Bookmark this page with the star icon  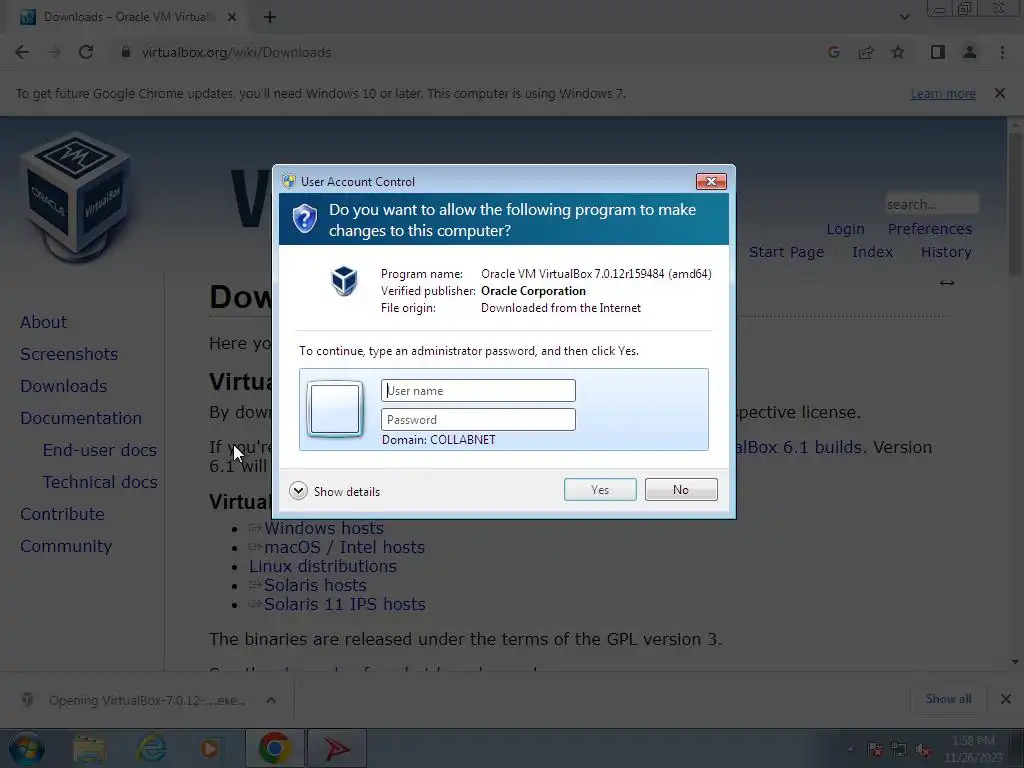(x=898, y=52)
